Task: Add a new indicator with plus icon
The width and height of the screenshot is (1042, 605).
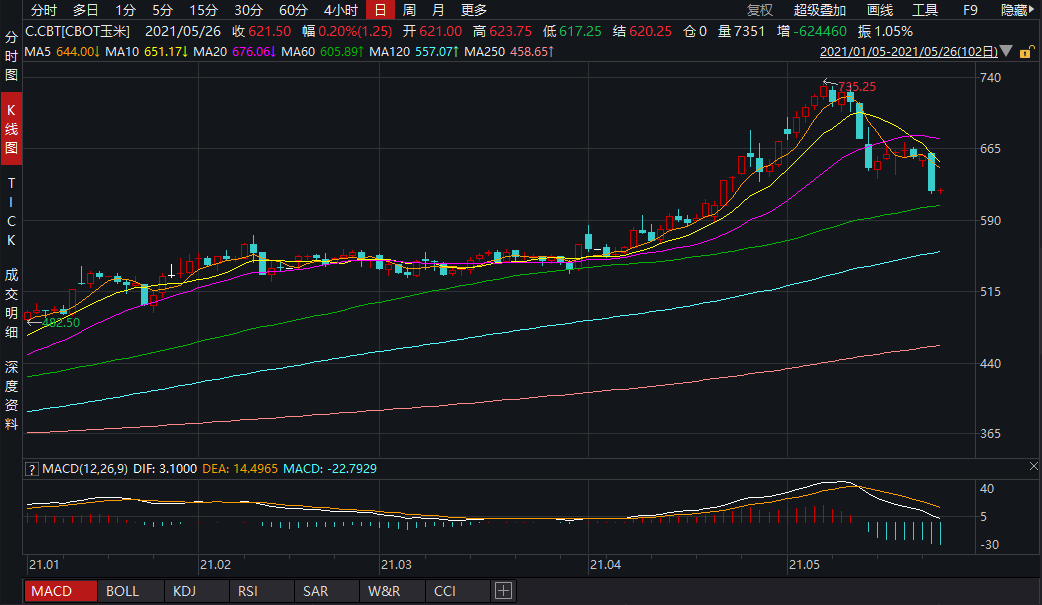Action: (503, 591)
